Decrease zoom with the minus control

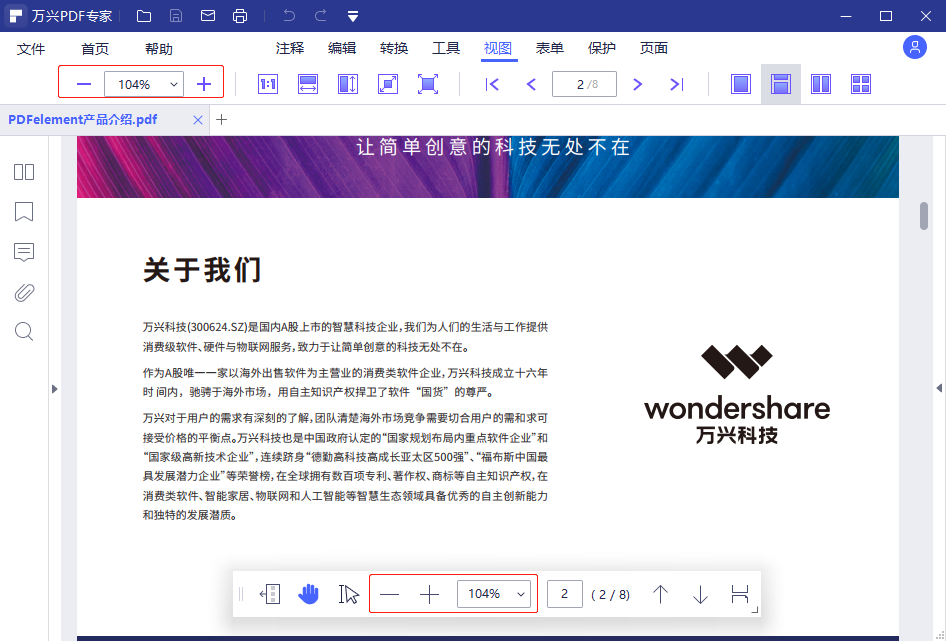point(84,84)
